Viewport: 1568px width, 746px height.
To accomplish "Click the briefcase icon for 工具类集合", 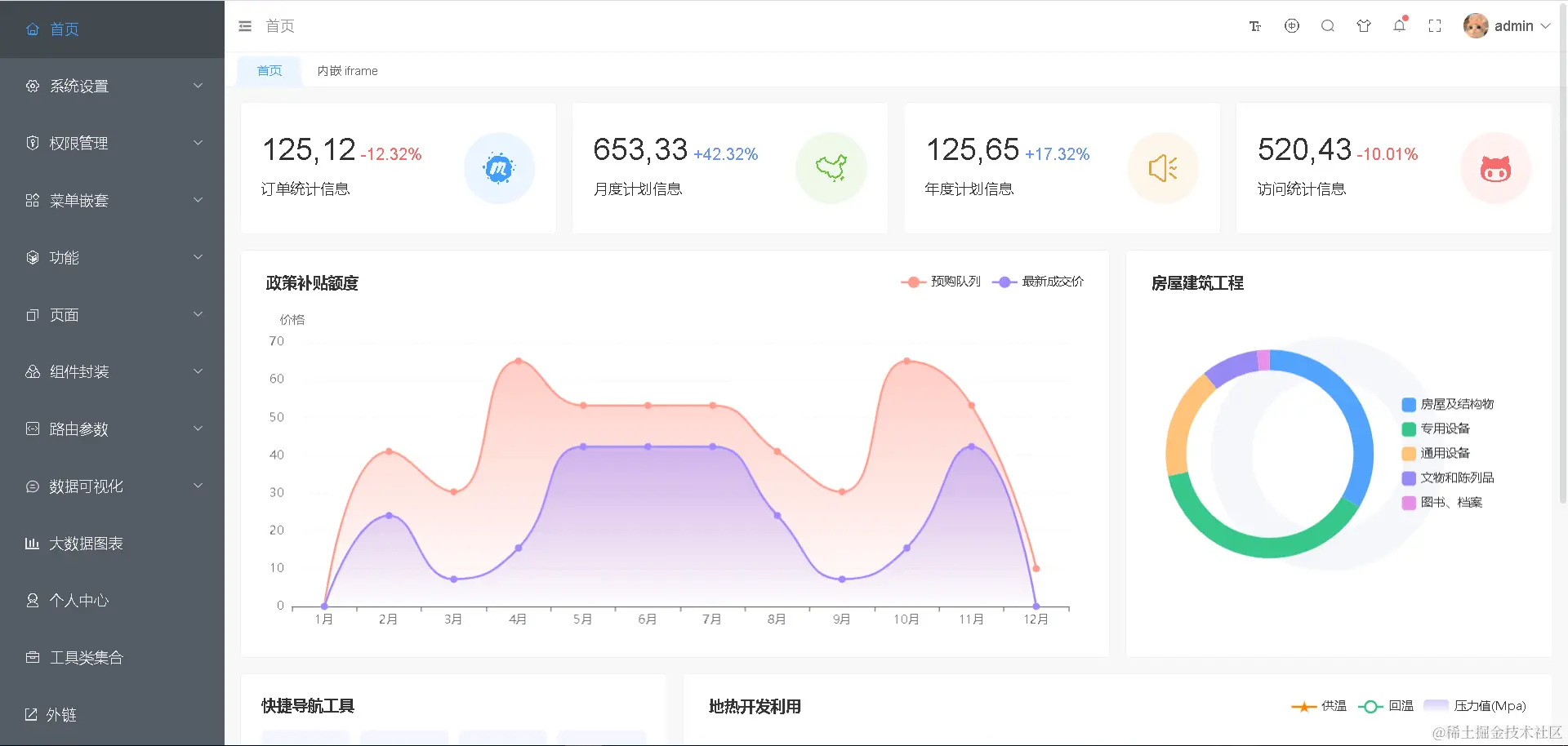I will (x=33, y=657).
